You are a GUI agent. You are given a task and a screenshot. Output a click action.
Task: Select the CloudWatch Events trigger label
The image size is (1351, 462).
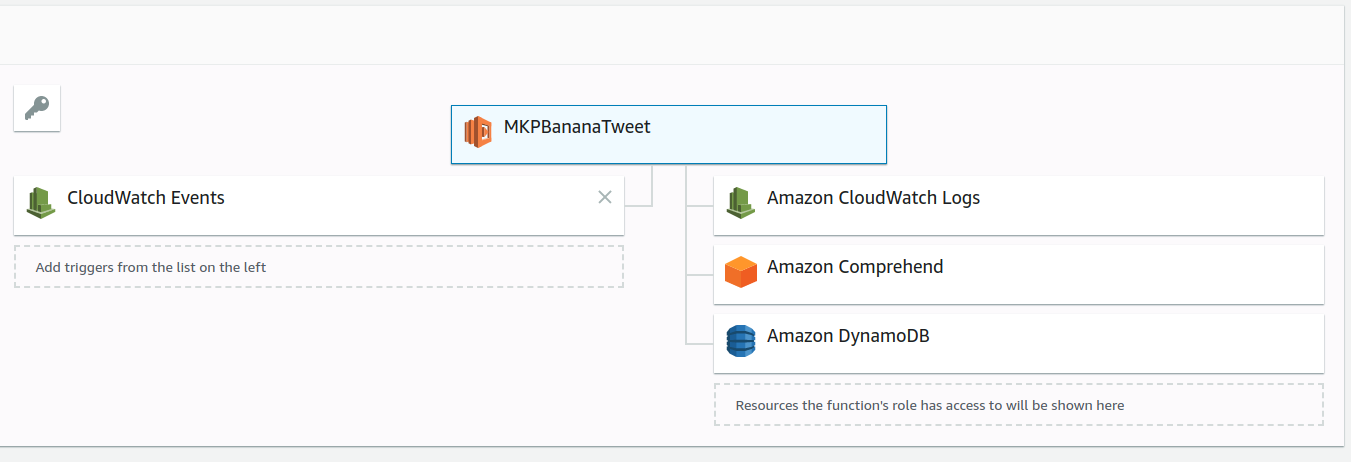click(146, 198)
